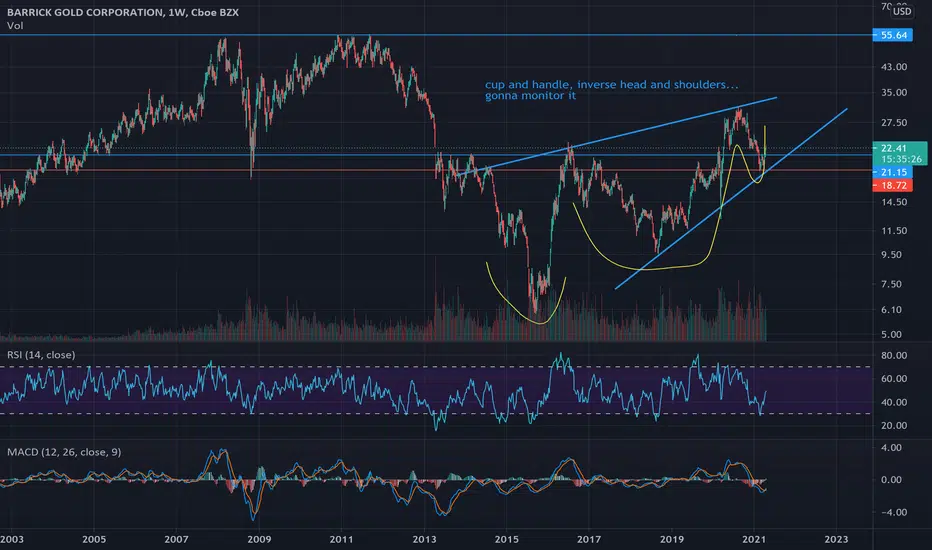
Task: Select the cup and handle text annotation
Action: coord(611,90)
